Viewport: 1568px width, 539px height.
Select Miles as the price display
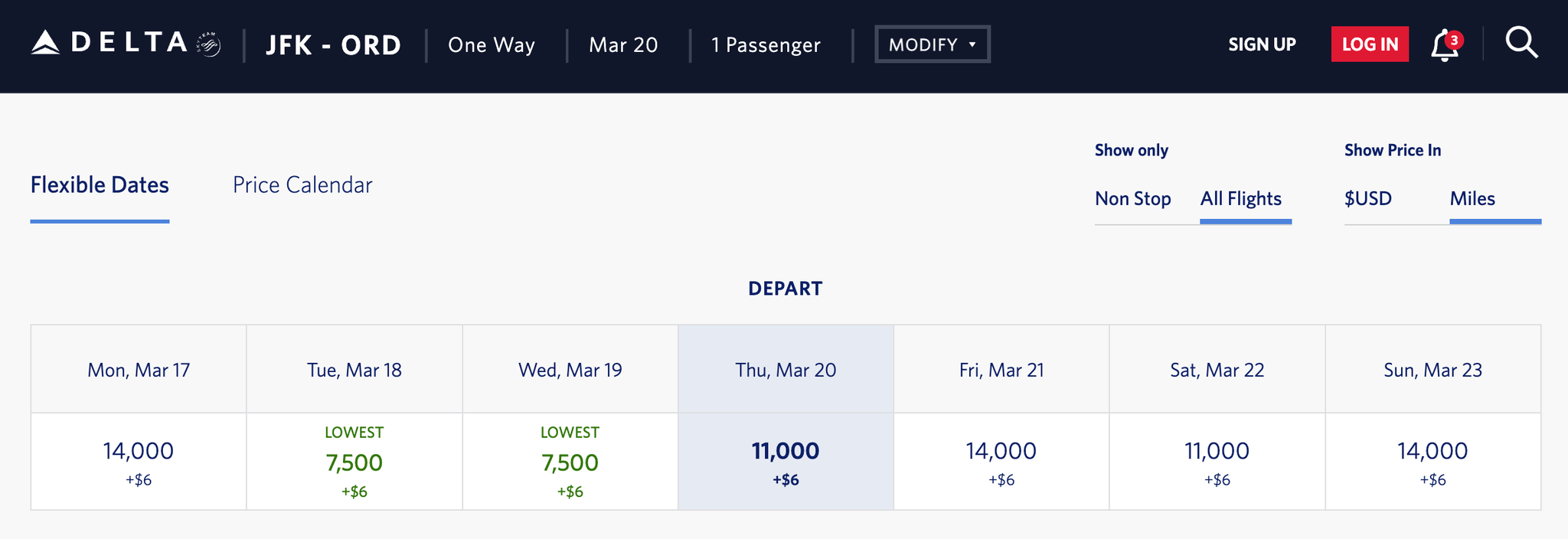pyautogui.click(x=1472, y=199)
